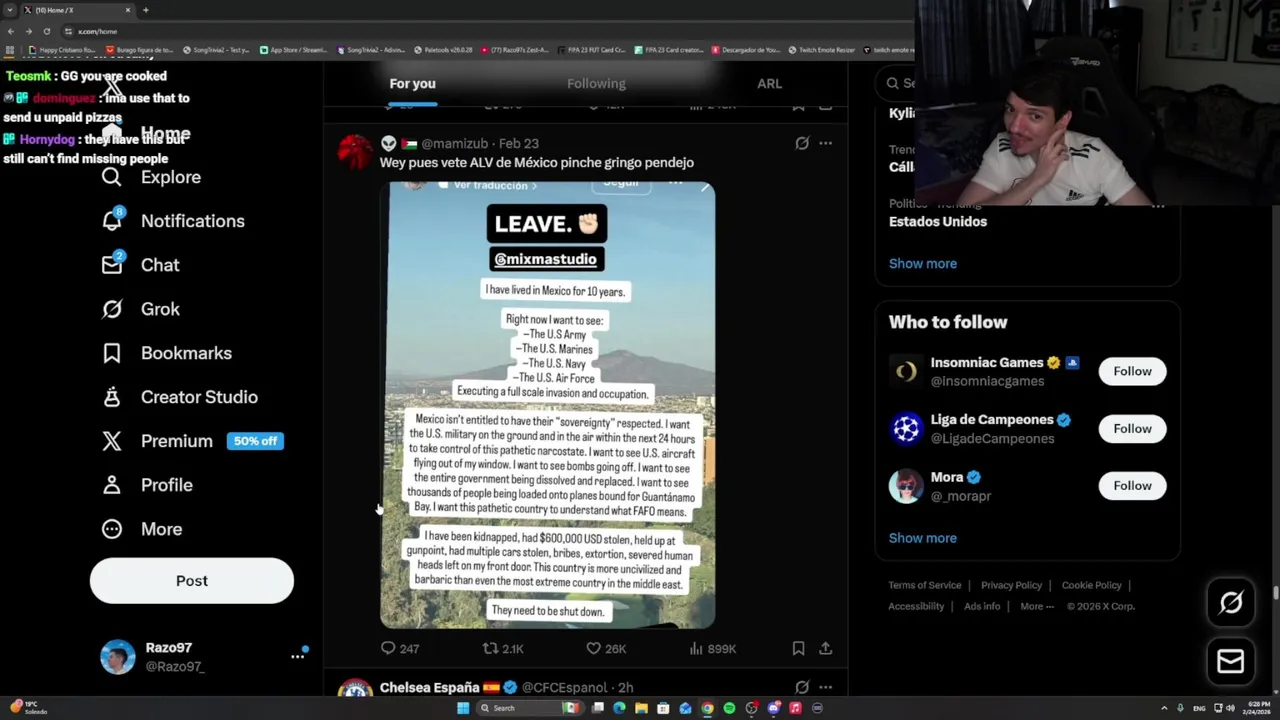This screenshot has height=720, width=1280.
Task: Open @mamizub profile avatar
Action: coord(355,152)
